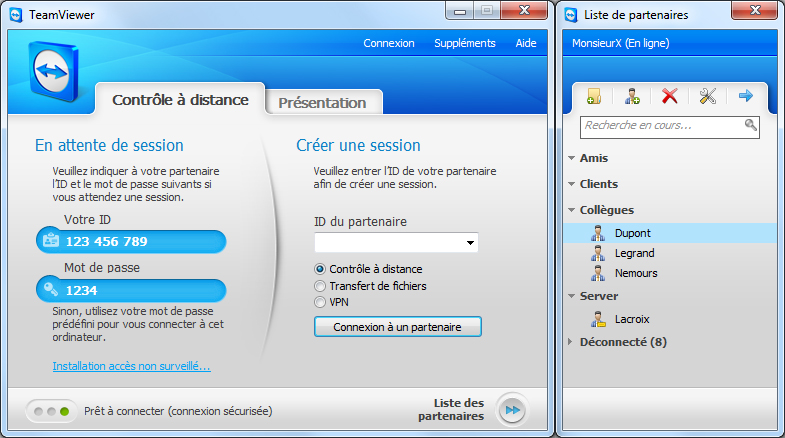Switch to the Présentation tab
Viewport: 785px width, 438px height.
[322, 103]
